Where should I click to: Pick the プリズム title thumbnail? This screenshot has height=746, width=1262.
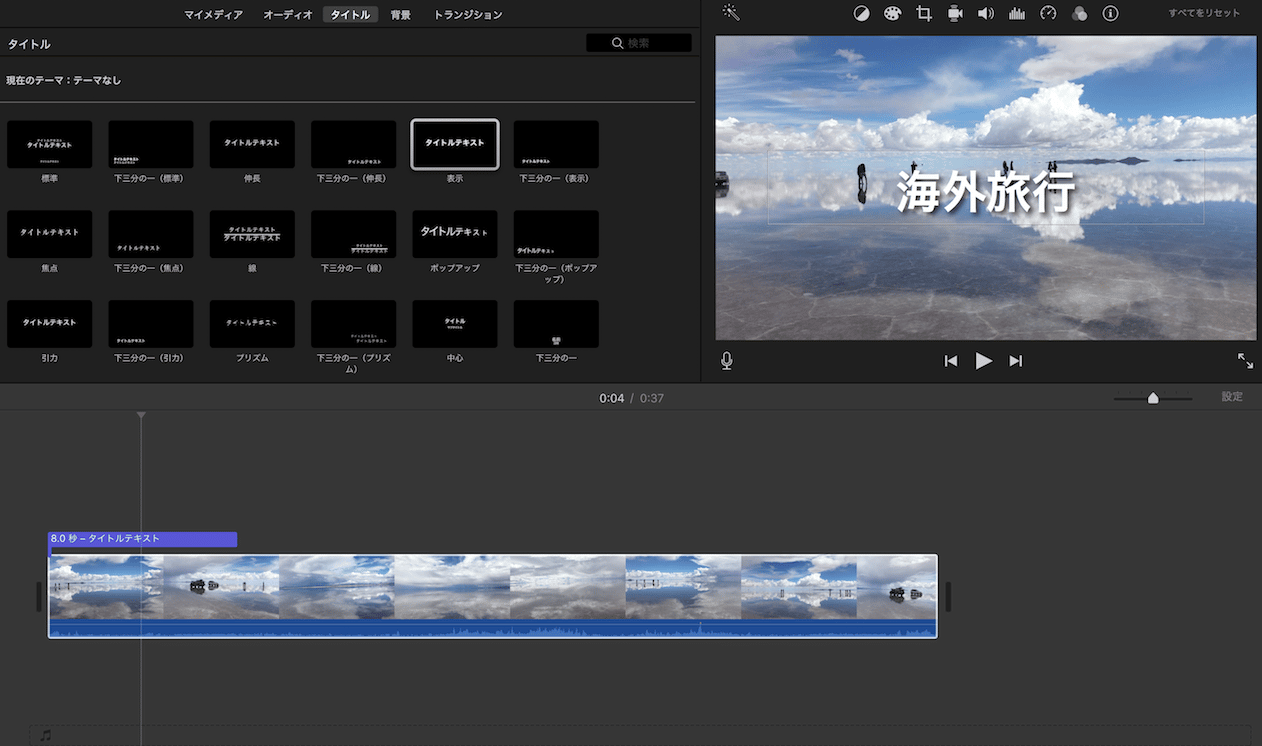[x=252, y=324]
